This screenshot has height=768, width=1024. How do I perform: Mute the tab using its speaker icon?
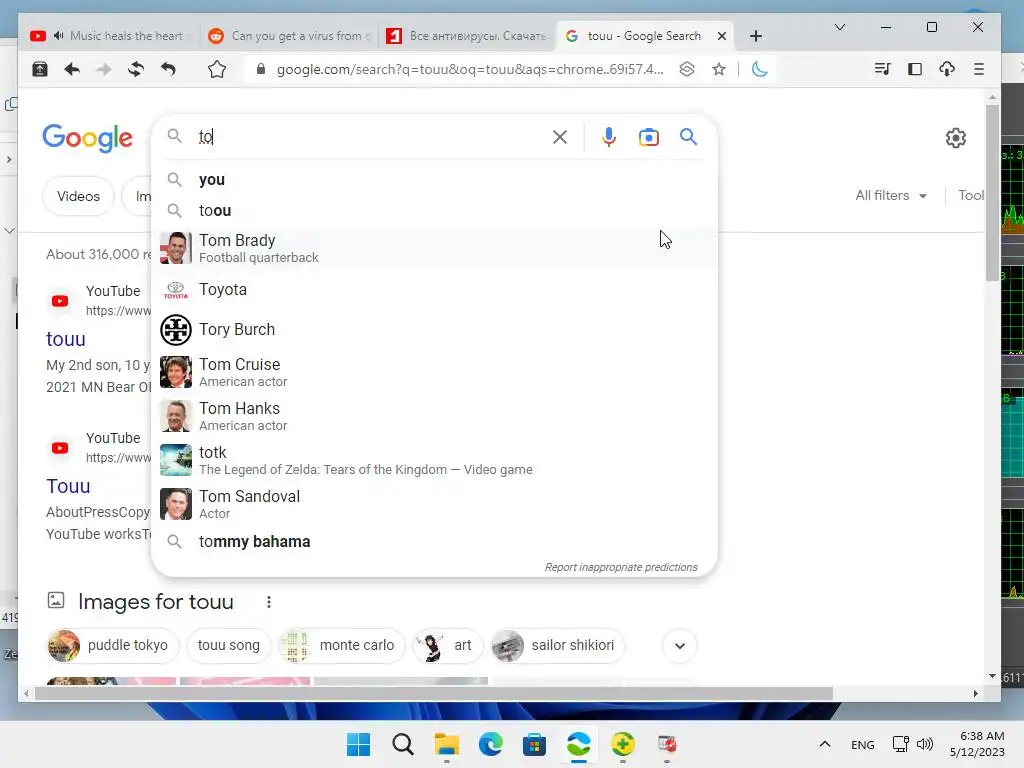[x=58, y=36]
